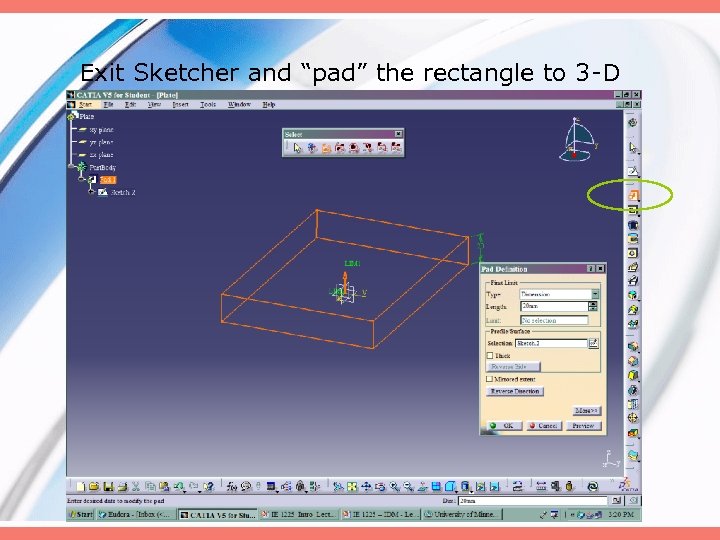
Task: Click the Preview button
Action: [583, 426]
